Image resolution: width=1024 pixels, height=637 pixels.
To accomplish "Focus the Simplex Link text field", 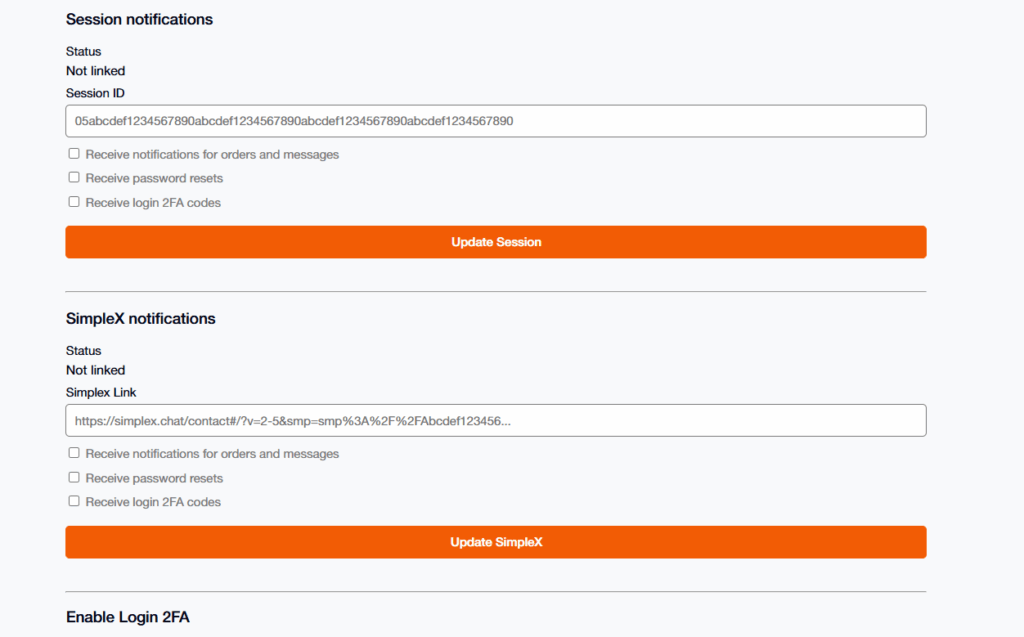I will pos(495,421).
